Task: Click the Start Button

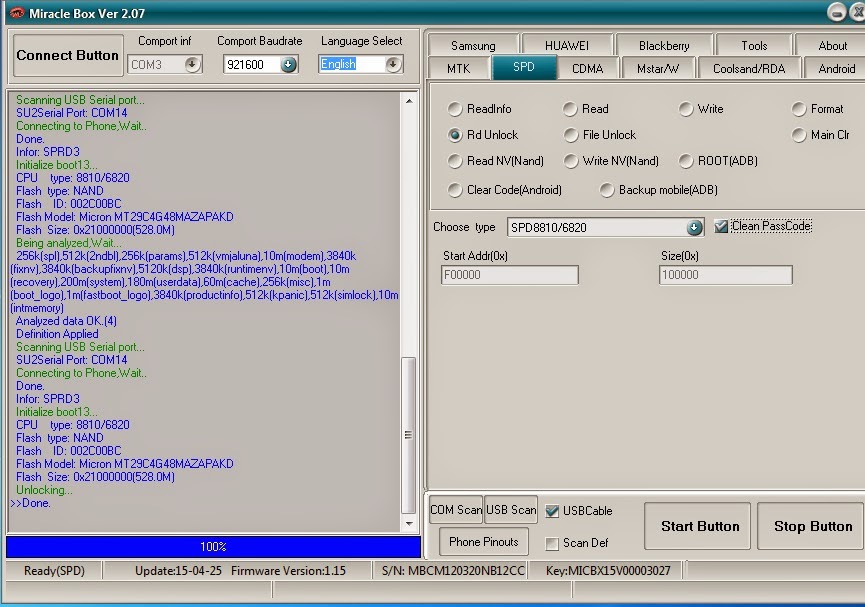Action: point(697,526)
